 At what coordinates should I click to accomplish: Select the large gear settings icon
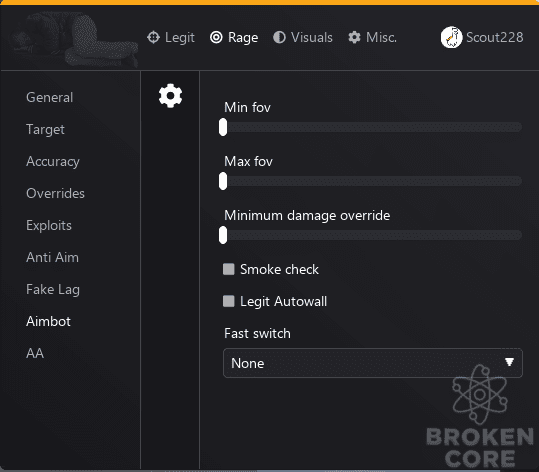[x=170, y=96]
